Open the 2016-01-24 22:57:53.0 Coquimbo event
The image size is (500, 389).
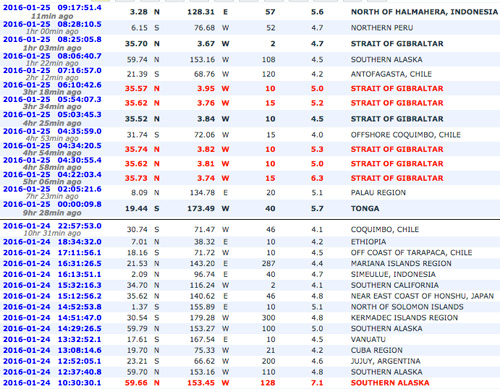52,226
